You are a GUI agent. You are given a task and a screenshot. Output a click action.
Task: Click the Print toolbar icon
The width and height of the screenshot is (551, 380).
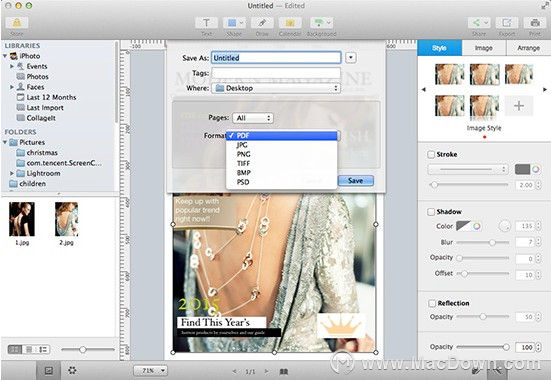point(535,23)
